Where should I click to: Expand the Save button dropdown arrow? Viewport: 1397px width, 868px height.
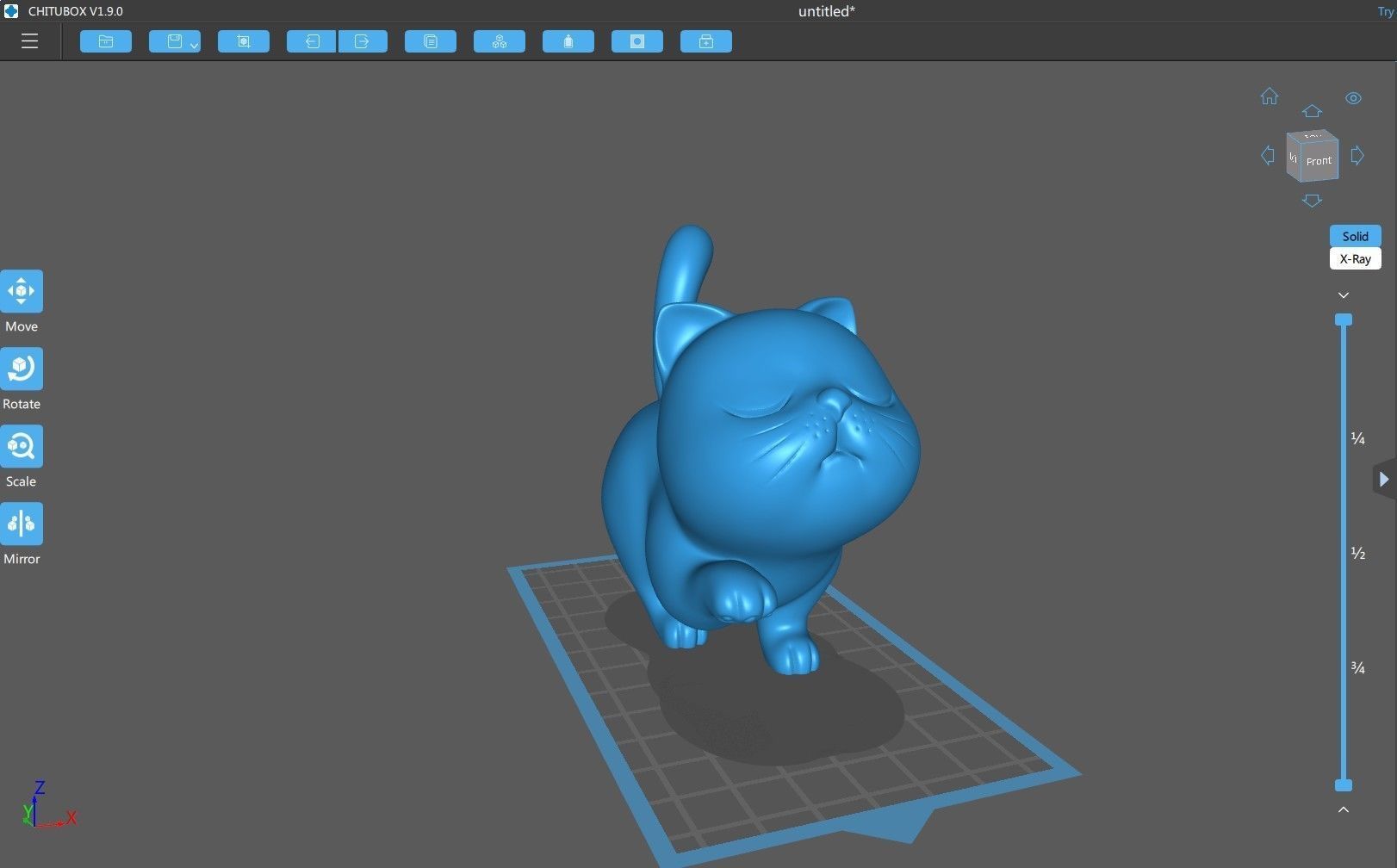pos(195,45)
